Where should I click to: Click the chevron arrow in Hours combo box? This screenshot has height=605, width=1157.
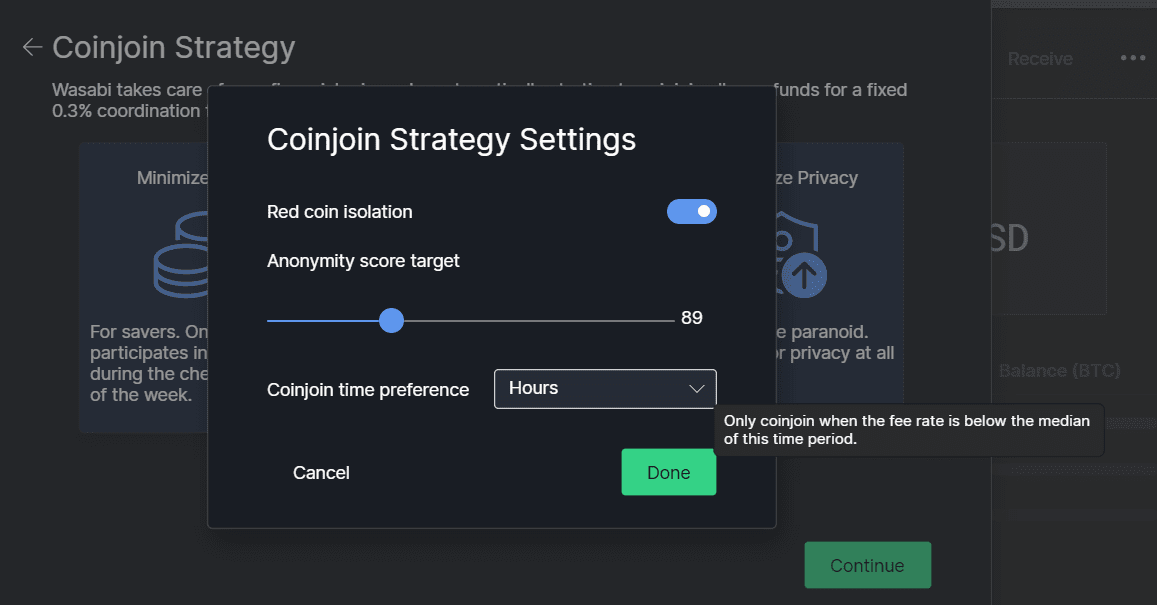697,389
